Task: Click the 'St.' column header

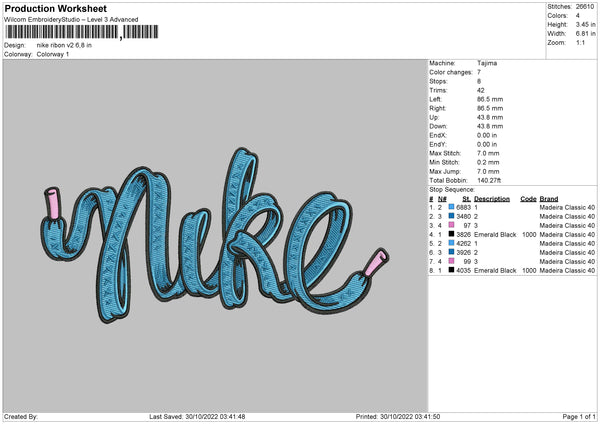Action: (466, 199)
